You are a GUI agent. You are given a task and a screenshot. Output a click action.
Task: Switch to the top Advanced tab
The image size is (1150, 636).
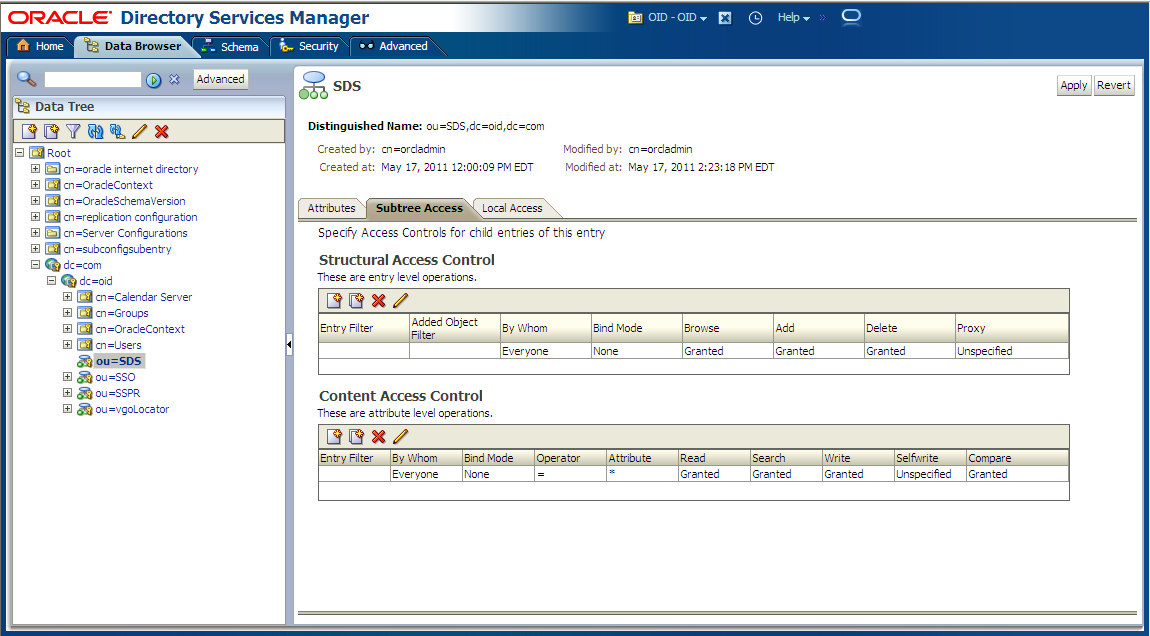395,46
